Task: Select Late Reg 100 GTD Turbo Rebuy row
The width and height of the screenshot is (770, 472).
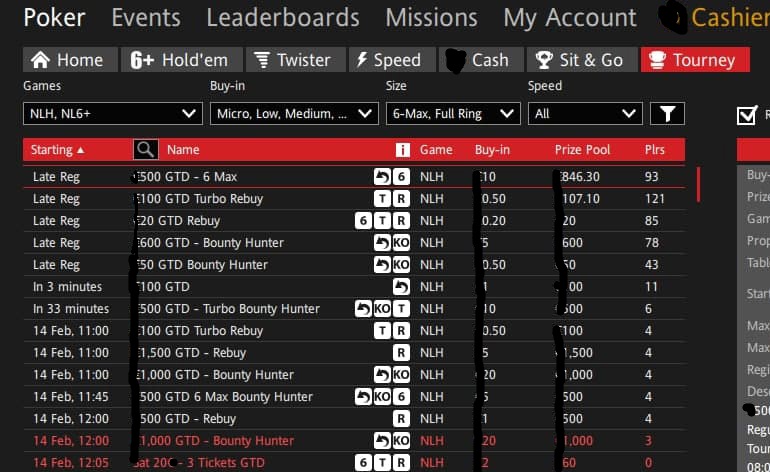Action: [354, 198]
